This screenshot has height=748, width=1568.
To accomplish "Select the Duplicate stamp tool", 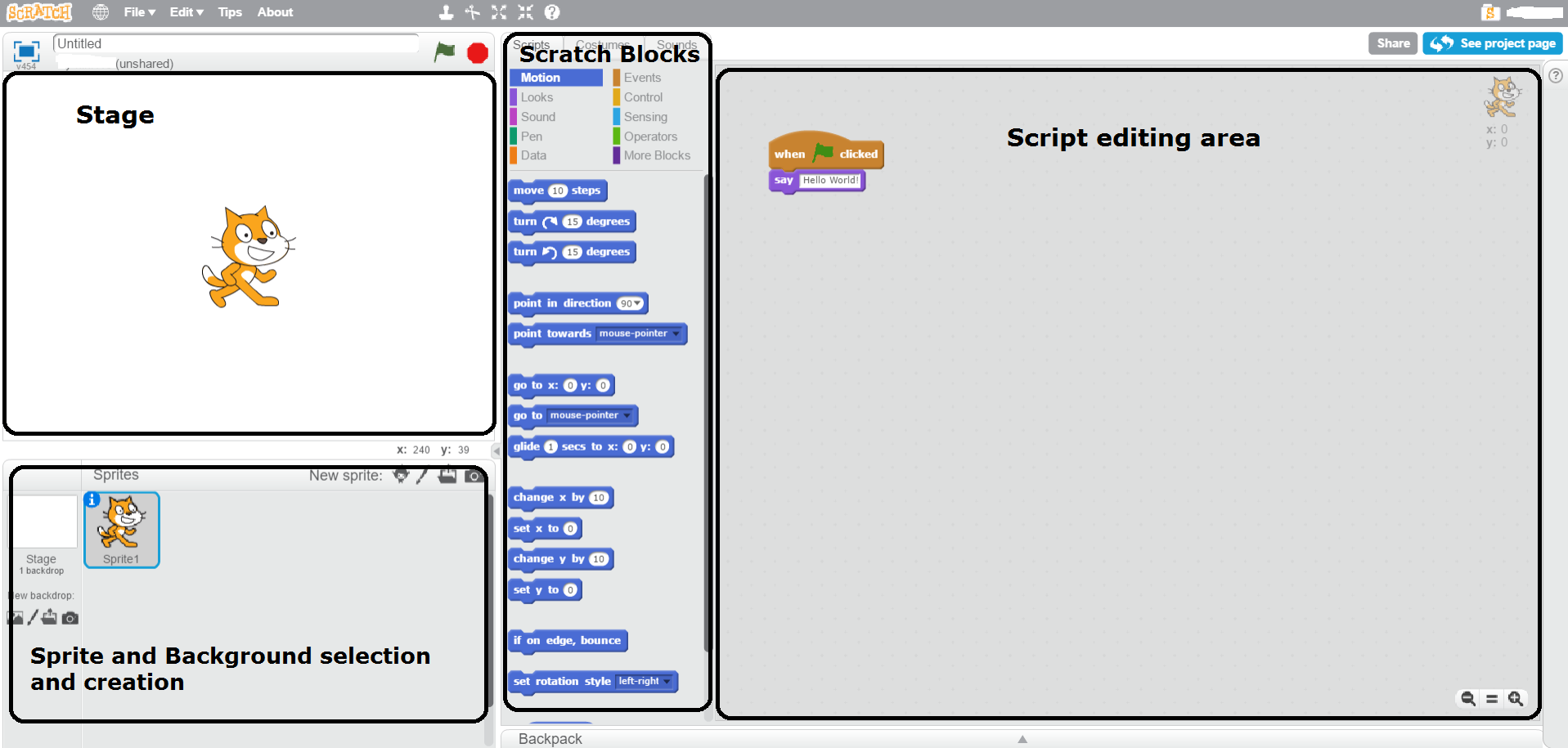I will click(446, 12).
